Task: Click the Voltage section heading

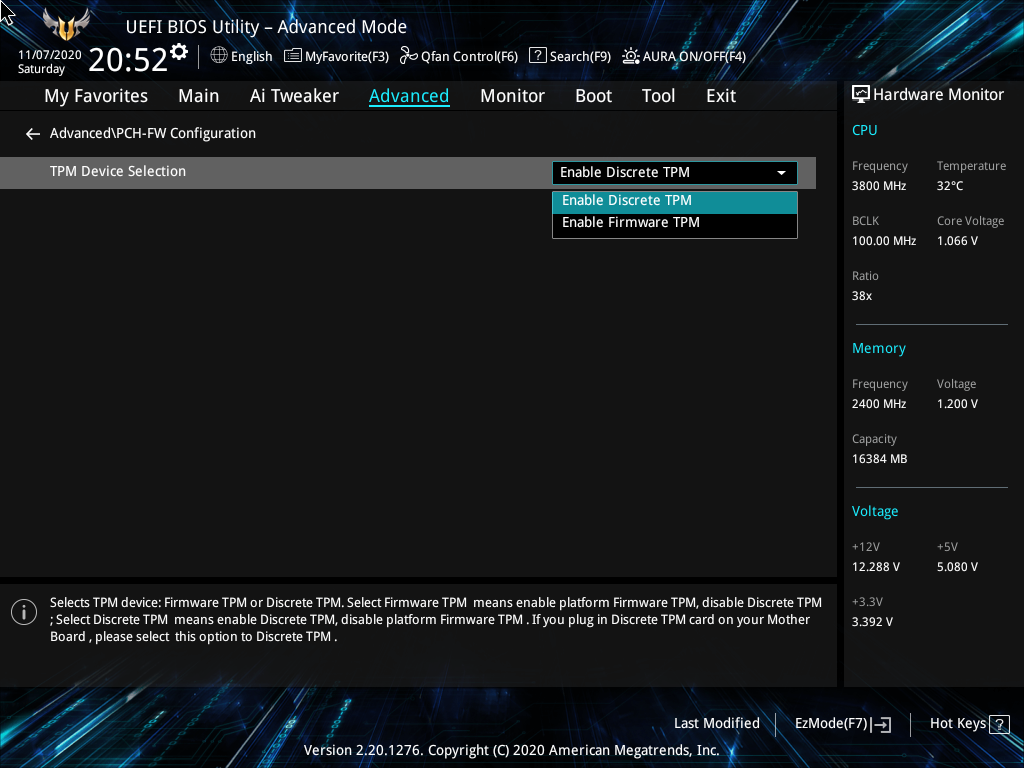Action: (874, 511)
